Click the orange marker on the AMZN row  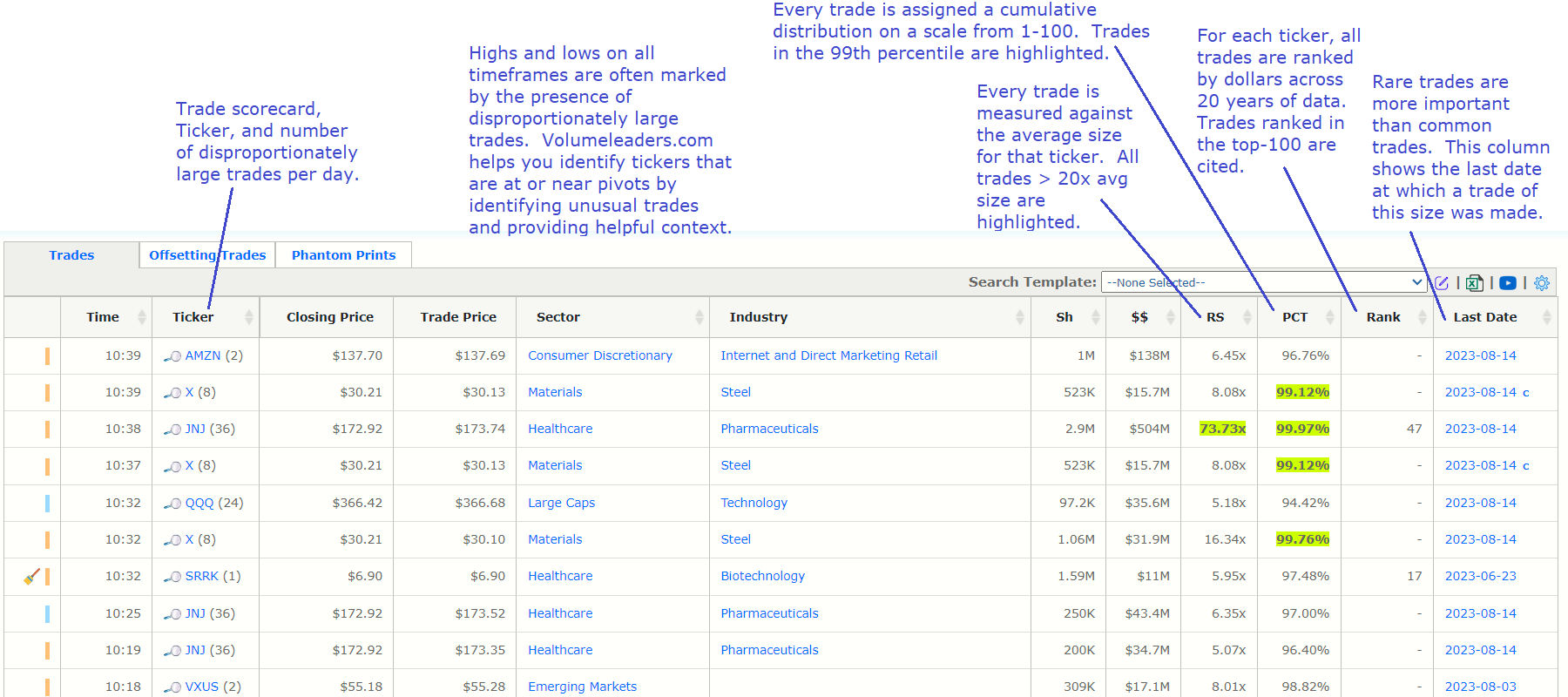tap(47, 355)
